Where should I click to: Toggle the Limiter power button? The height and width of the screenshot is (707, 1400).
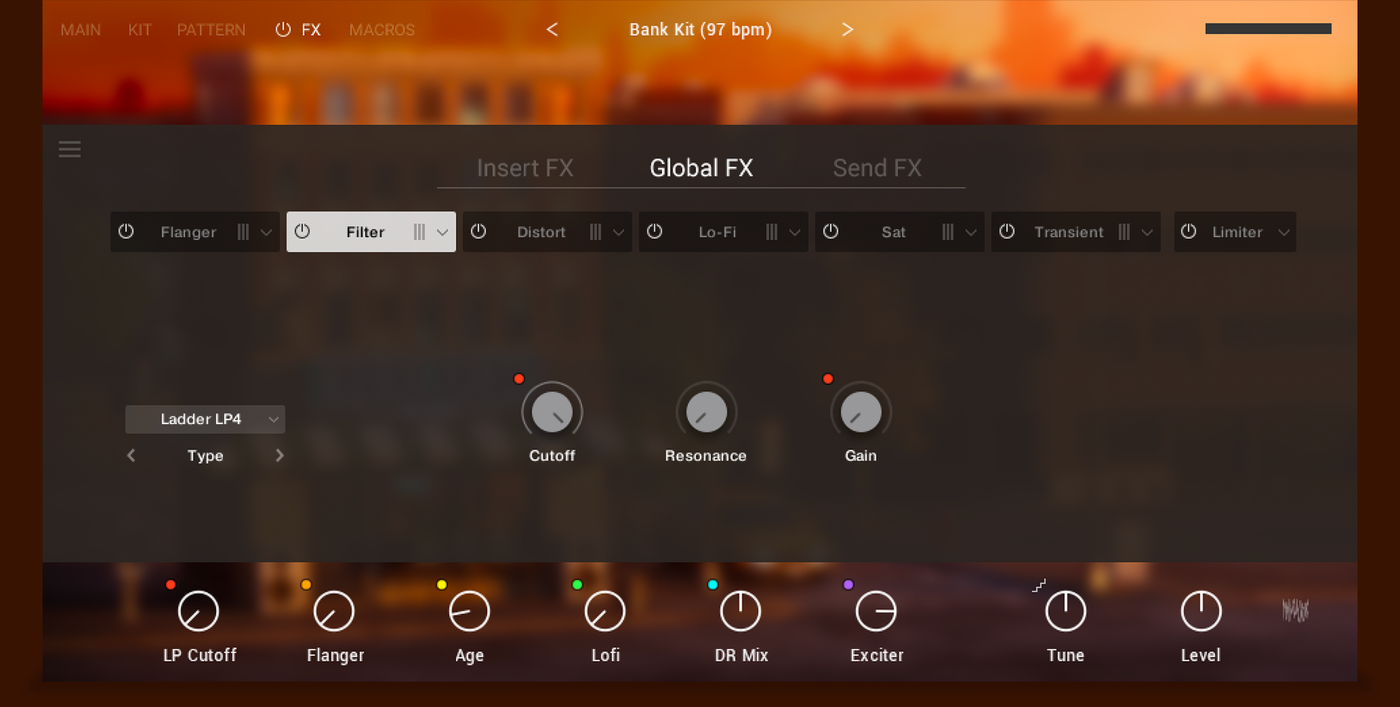1188,231
